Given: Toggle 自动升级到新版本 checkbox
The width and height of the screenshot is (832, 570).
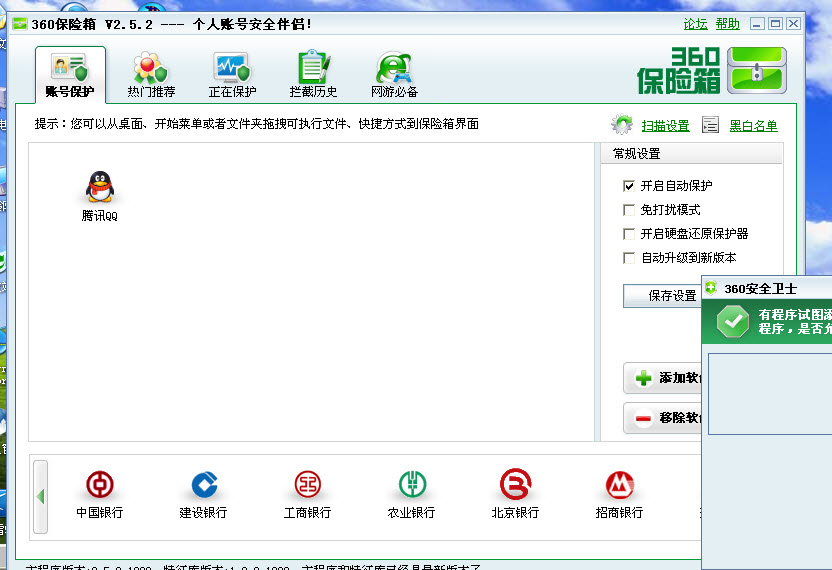Looking at the screenshot, I should [629, 258].
